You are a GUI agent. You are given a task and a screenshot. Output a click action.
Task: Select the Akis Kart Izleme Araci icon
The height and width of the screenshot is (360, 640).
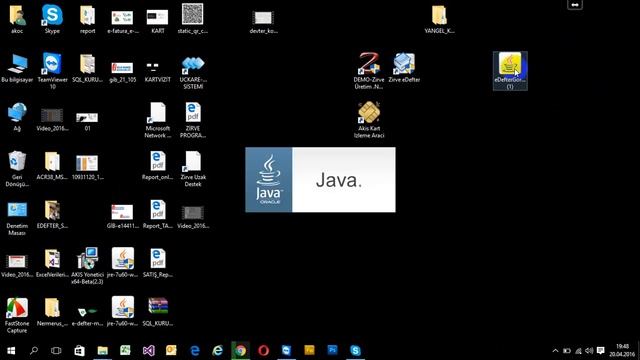tap(369, 120)
